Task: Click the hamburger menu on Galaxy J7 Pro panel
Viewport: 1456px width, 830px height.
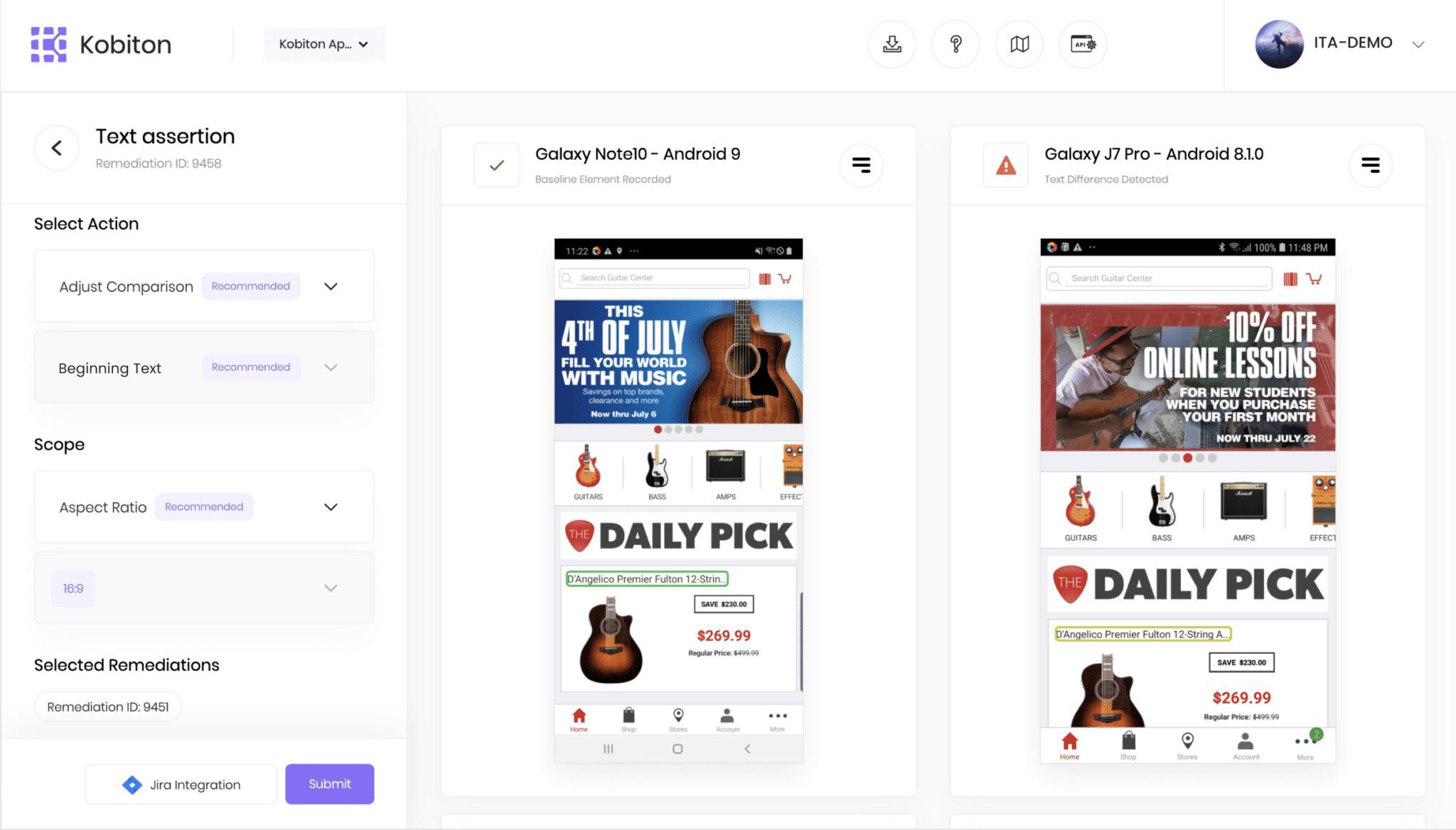Action: tap(1370, 164)
